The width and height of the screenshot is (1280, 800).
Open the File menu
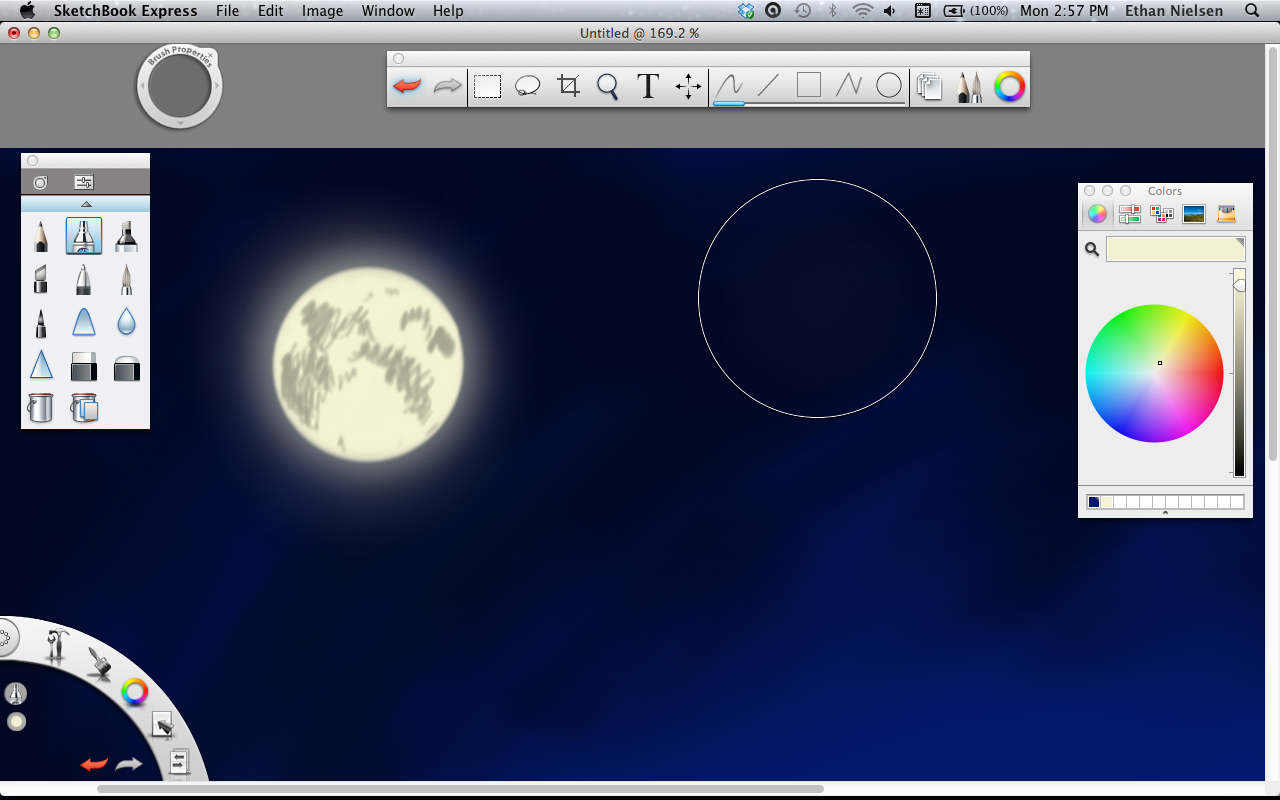point(227,11)
